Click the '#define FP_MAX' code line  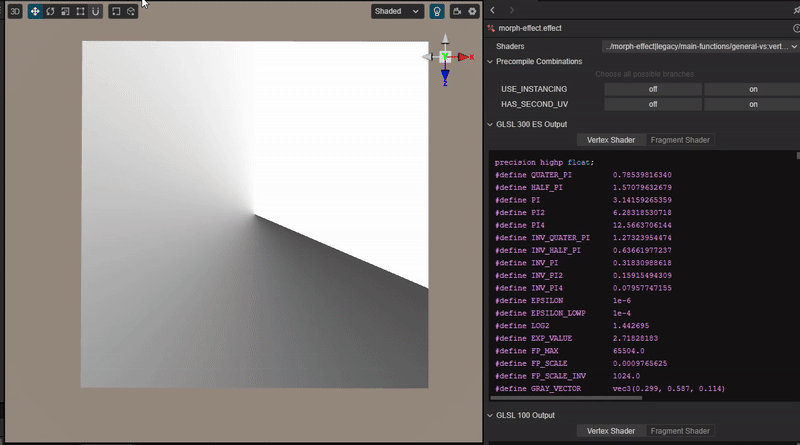569,351
